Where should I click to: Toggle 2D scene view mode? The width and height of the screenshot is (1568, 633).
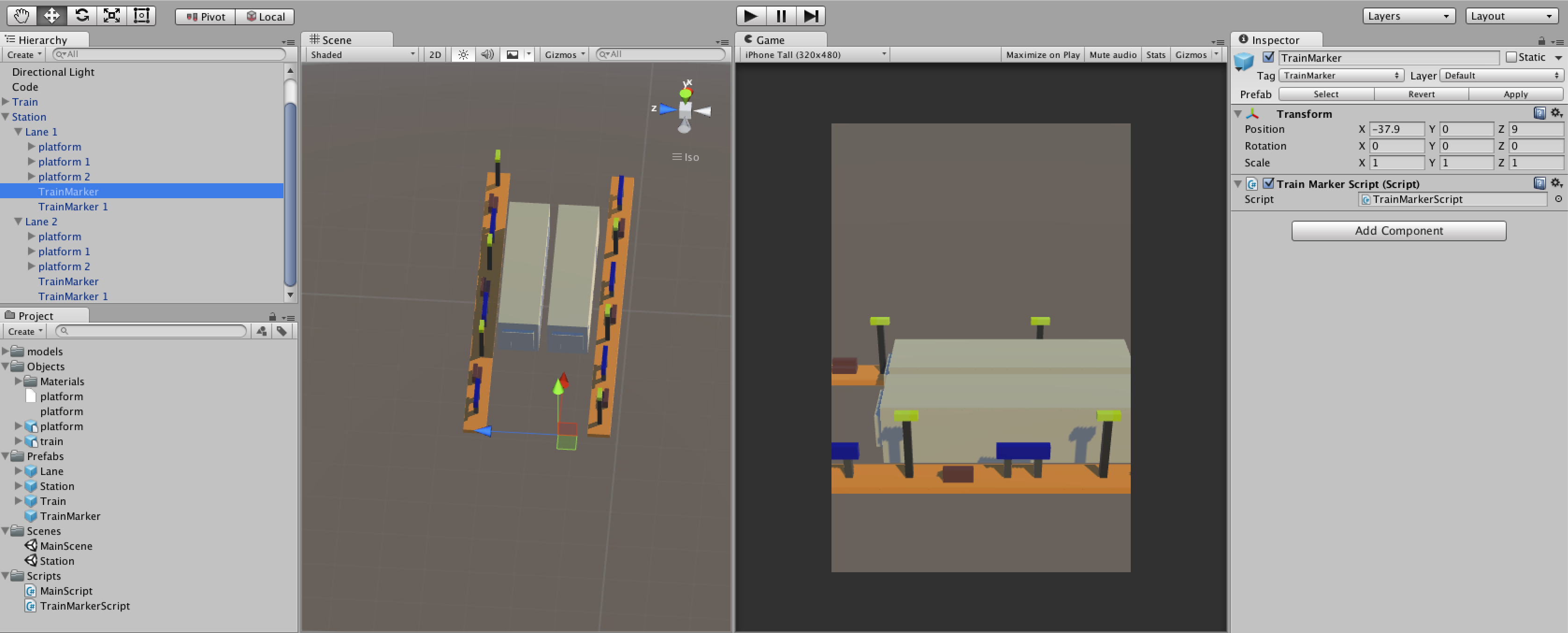(x=434, y=55)
